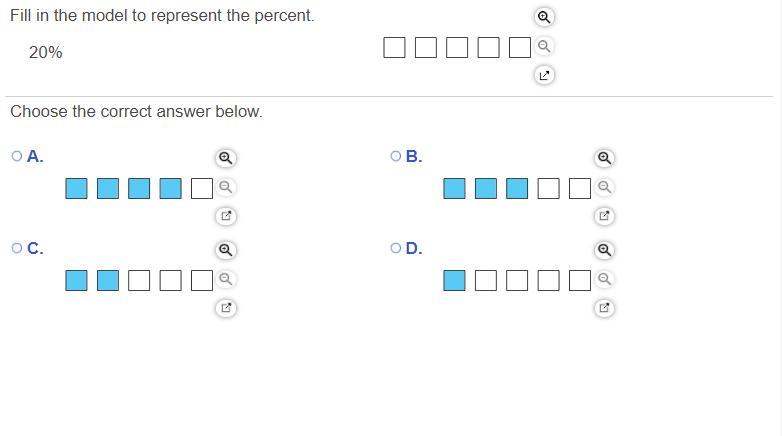Click the first empty box in the question's model
This screenshot has height=436, width=782.
tap(394, 47)
